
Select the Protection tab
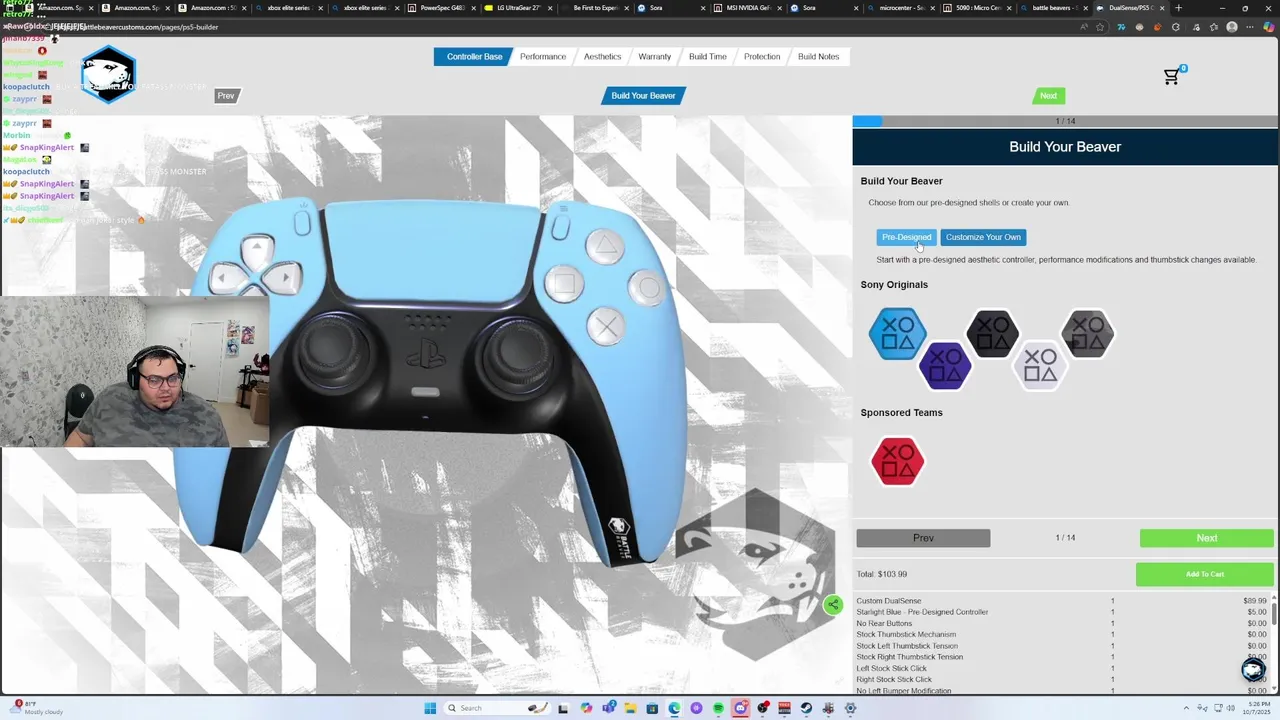pos(762,57)
